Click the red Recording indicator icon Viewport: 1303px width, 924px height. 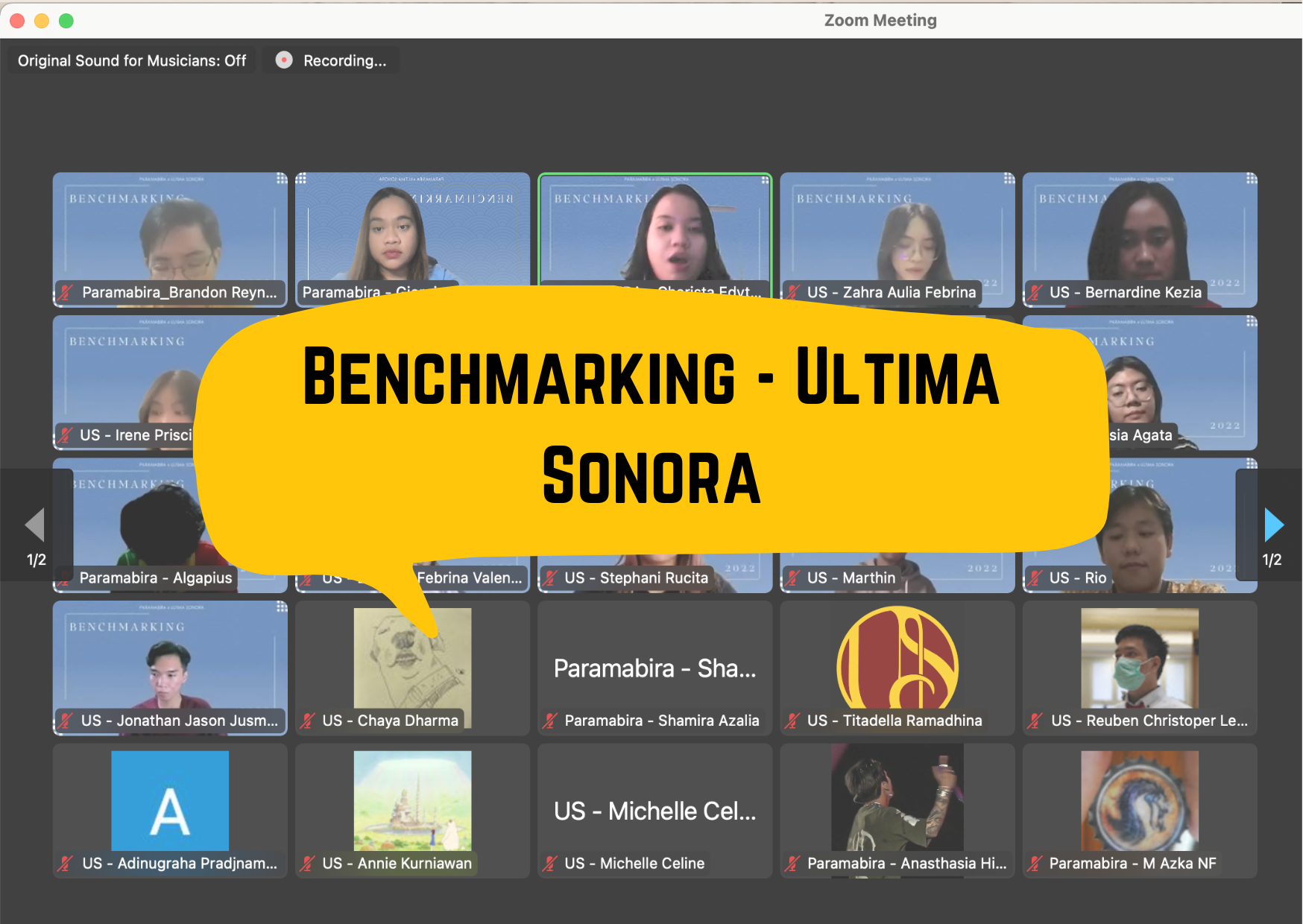pos(284,60)
